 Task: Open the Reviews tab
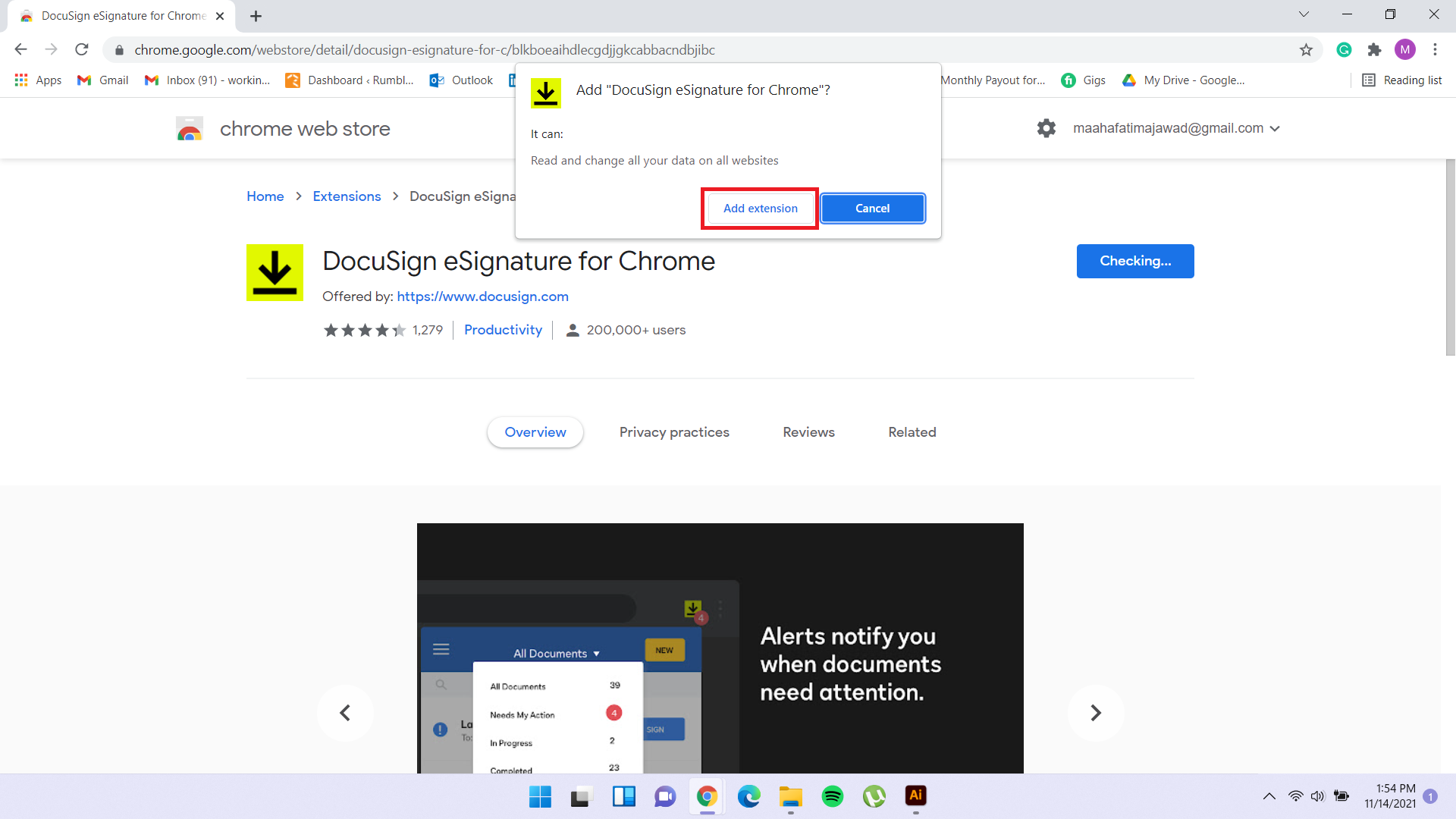pos(808,432)
